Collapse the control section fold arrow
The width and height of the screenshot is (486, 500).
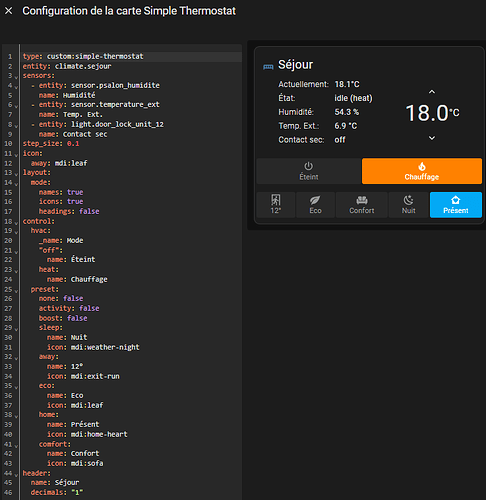point(16,223)
